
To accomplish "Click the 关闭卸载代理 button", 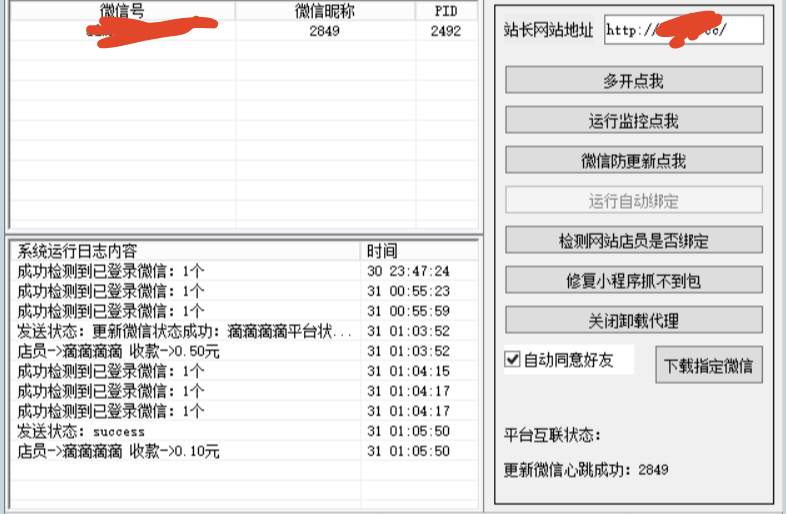I will tap(634, 320).
